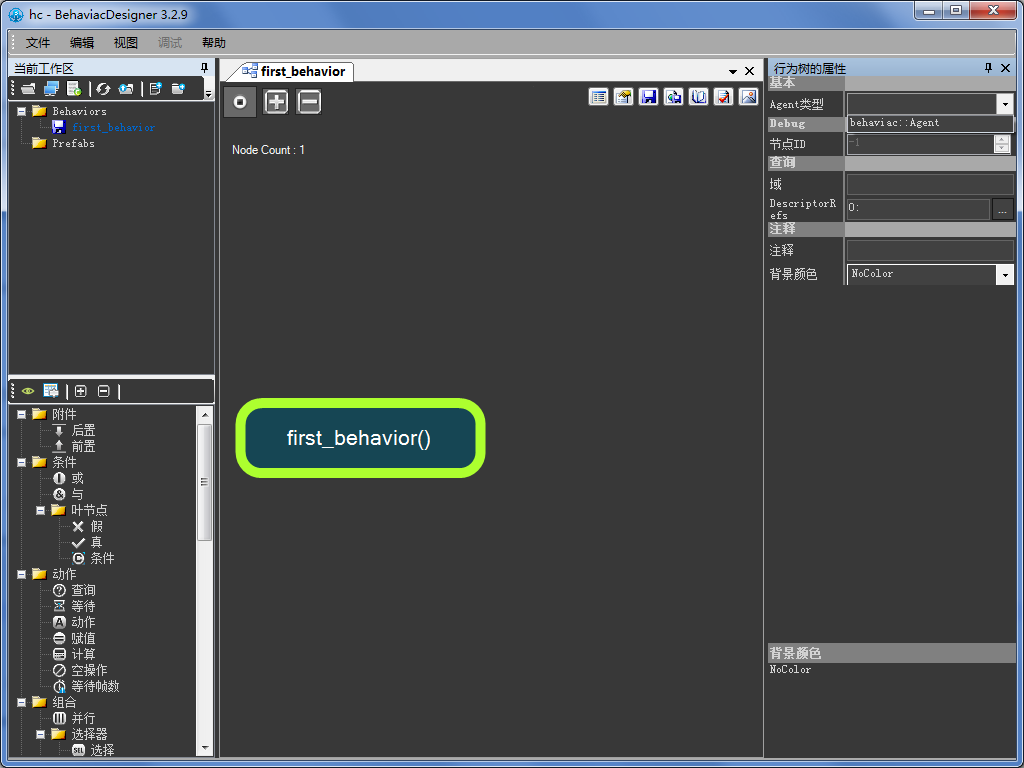
Task: Zoom in with the plus button
Action: 276,102
